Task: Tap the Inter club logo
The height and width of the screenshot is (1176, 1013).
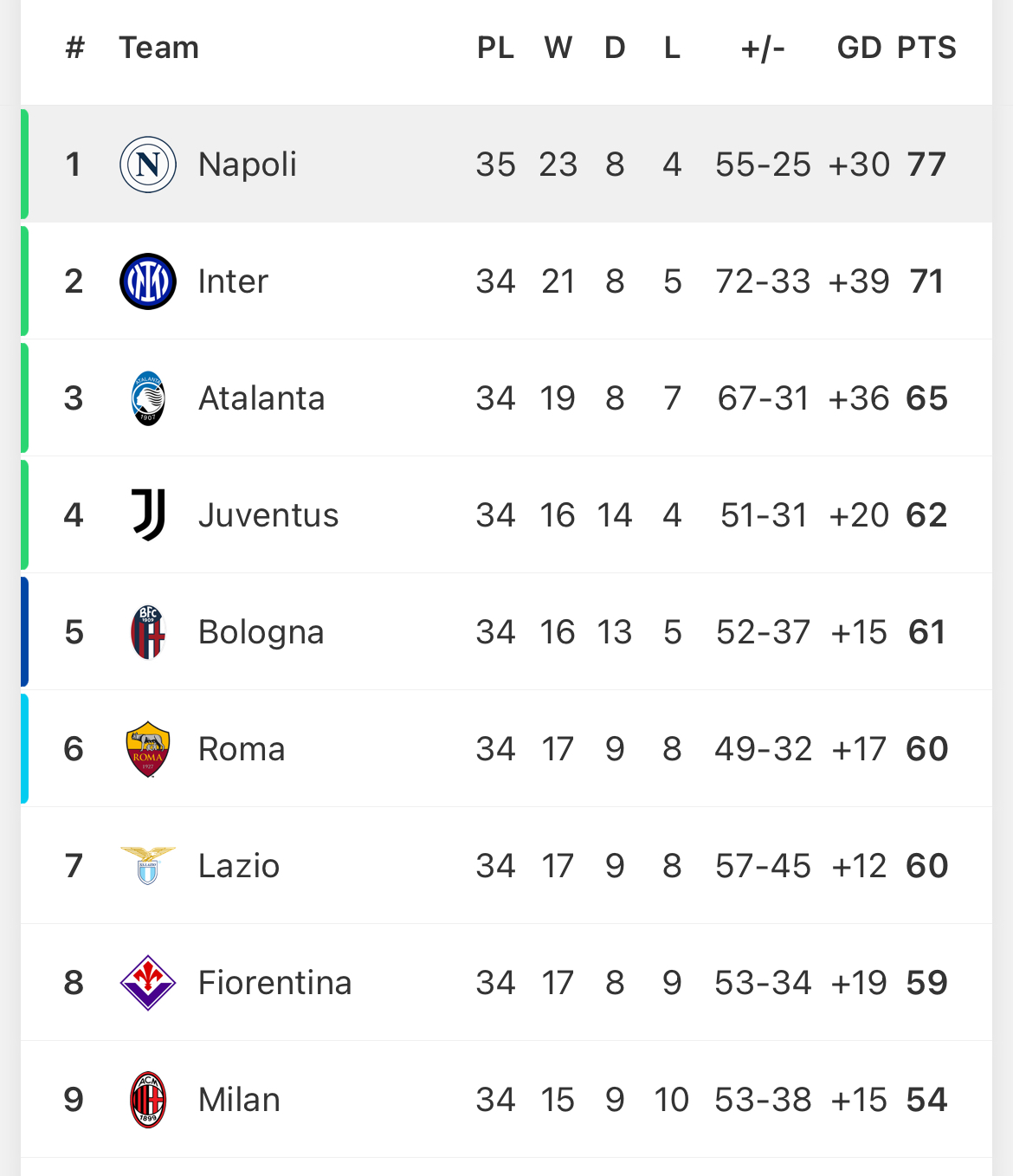Action: pos(148,281)
